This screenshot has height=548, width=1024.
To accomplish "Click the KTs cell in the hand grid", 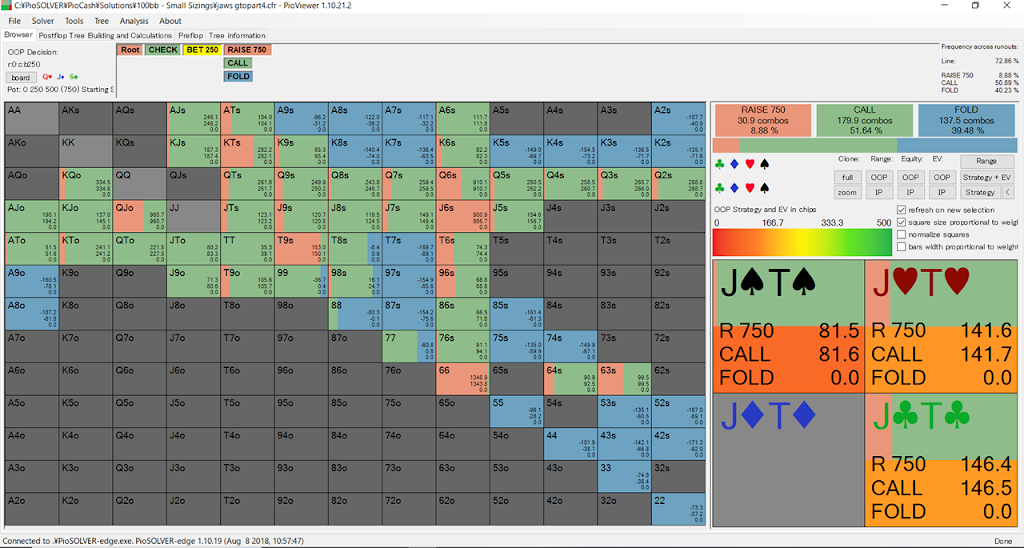I will pos(247,151).
